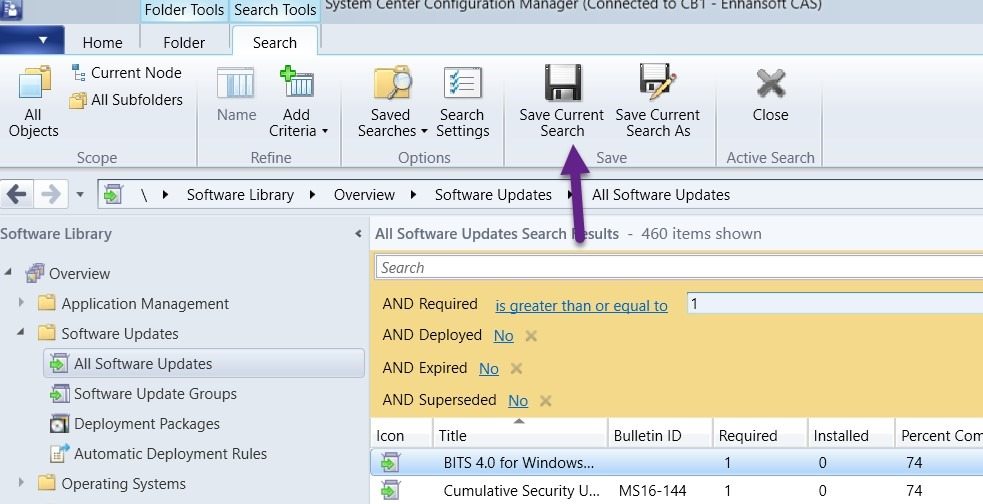The image size is (983, 504).
Task: Select the Cumulative Security Update row
Action: tap(676, 490)
